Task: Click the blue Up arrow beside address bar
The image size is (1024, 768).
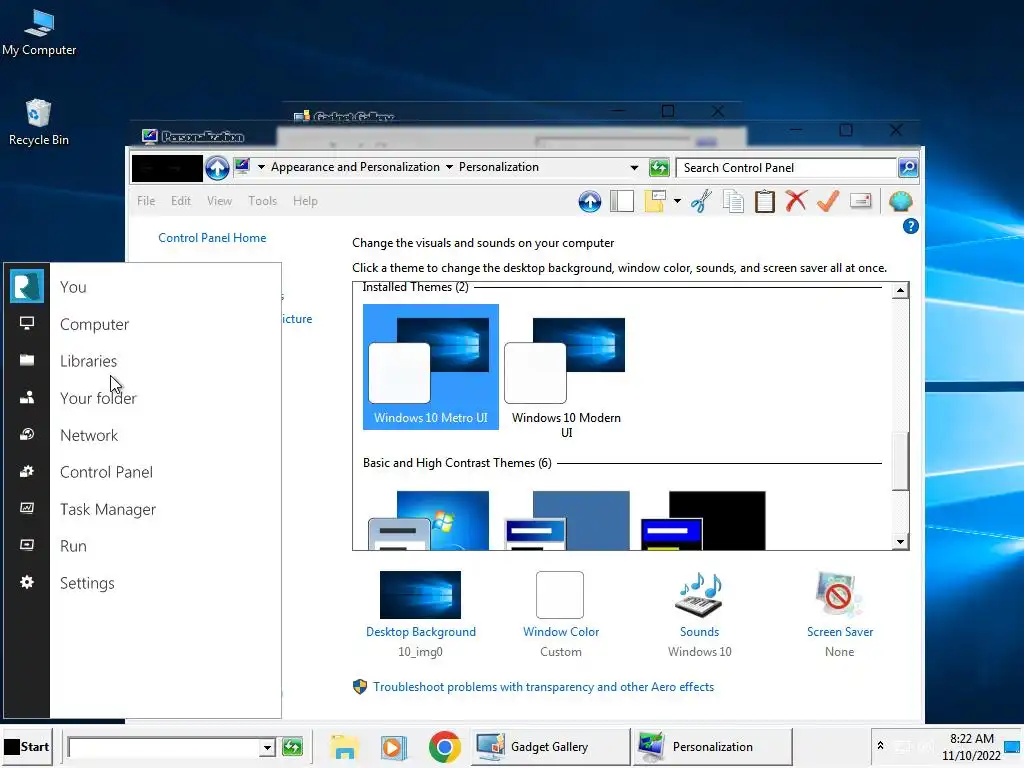Action: [217, 168]
